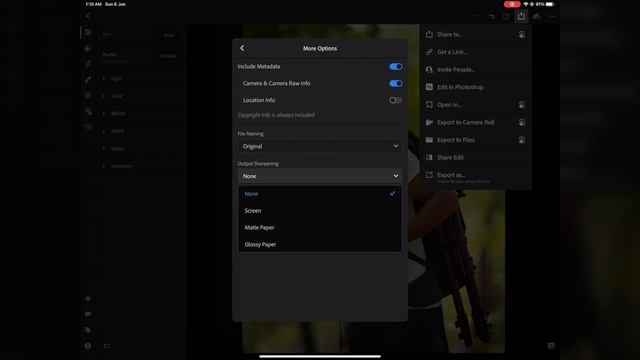Tap the share icon in the top toolbar
640x360 pixels.
[521, 16]
